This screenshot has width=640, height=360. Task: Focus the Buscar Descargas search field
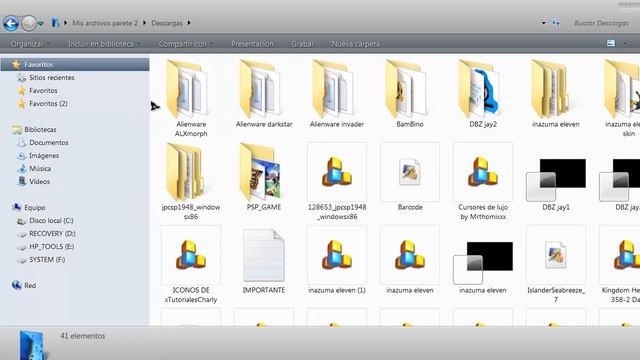click(601, 23)
